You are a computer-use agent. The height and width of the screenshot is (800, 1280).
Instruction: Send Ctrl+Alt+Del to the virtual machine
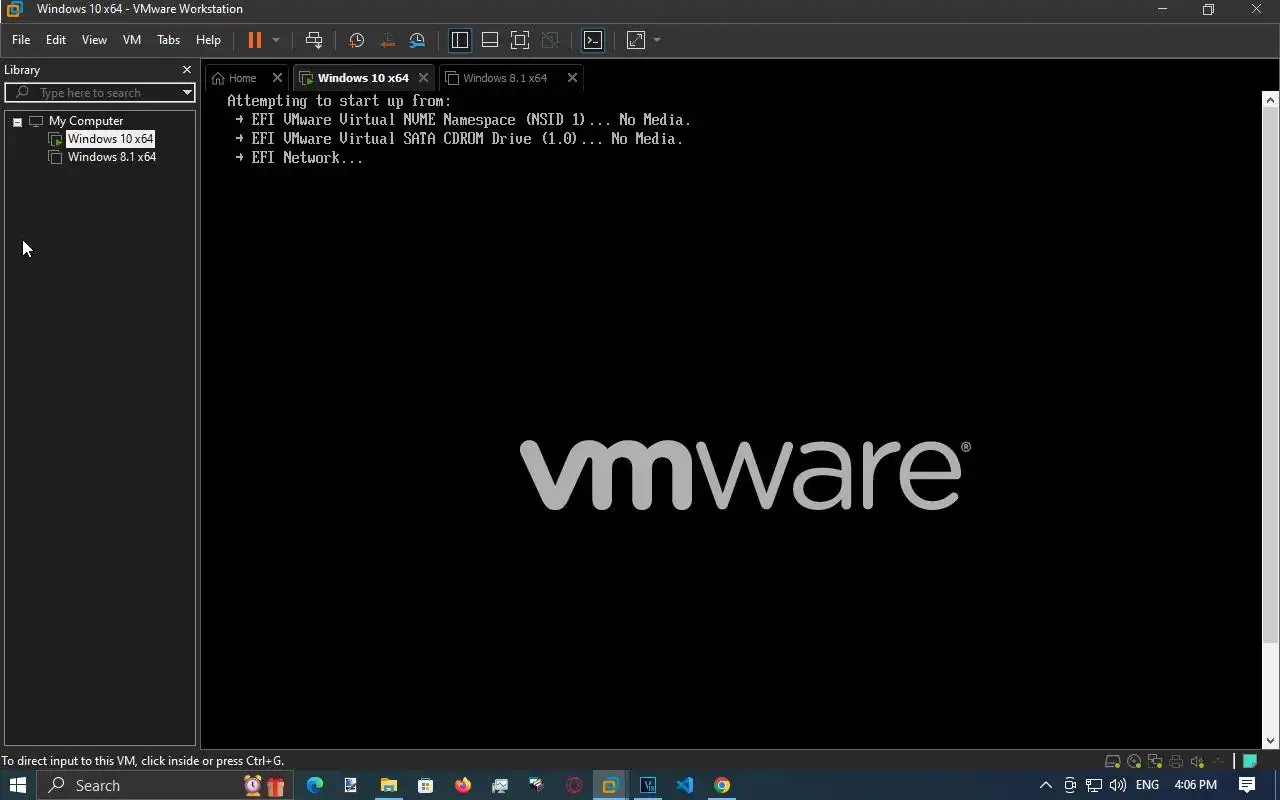pyautogui.click(x=314, y=40)
